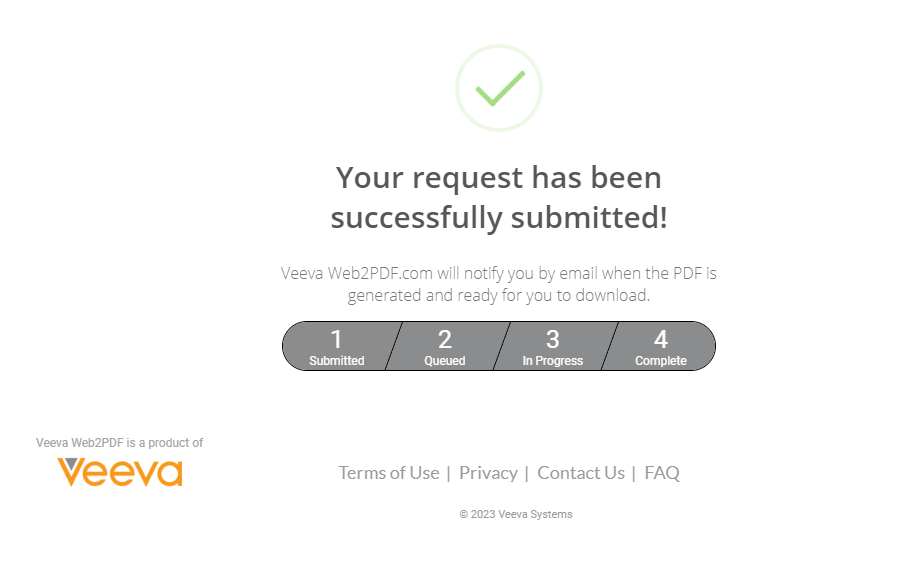Click the "© 2023 Veeva Systems" copyright text
Image resolution: width=900 pixels, height=580 pixels.
(516, 515)
